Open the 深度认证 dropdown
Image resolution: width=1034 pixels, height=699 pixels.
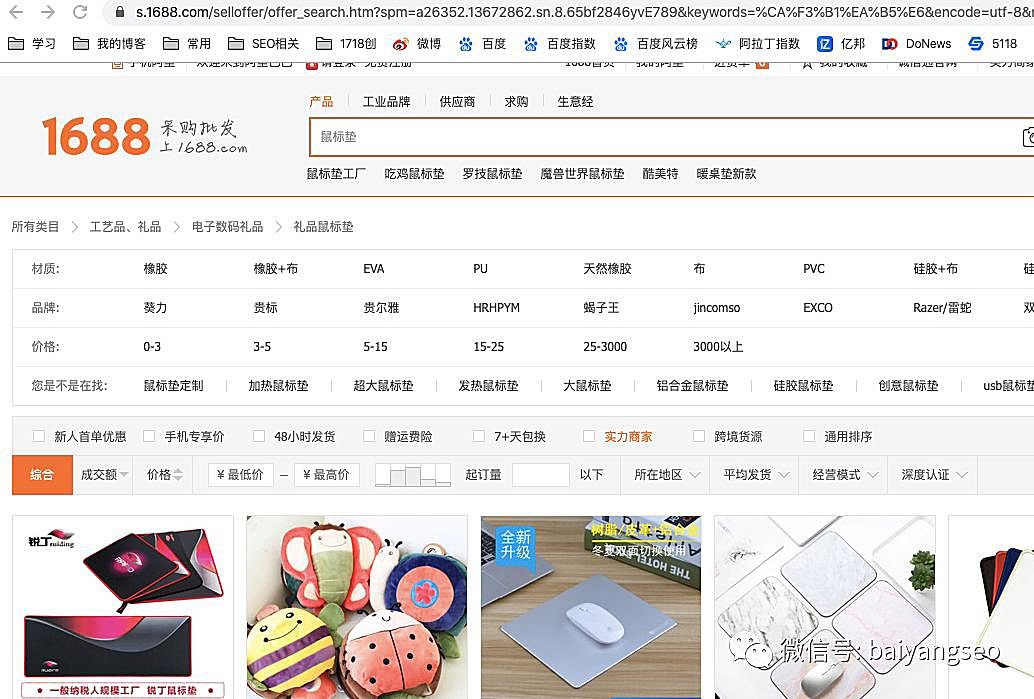[x=932, y=475]
